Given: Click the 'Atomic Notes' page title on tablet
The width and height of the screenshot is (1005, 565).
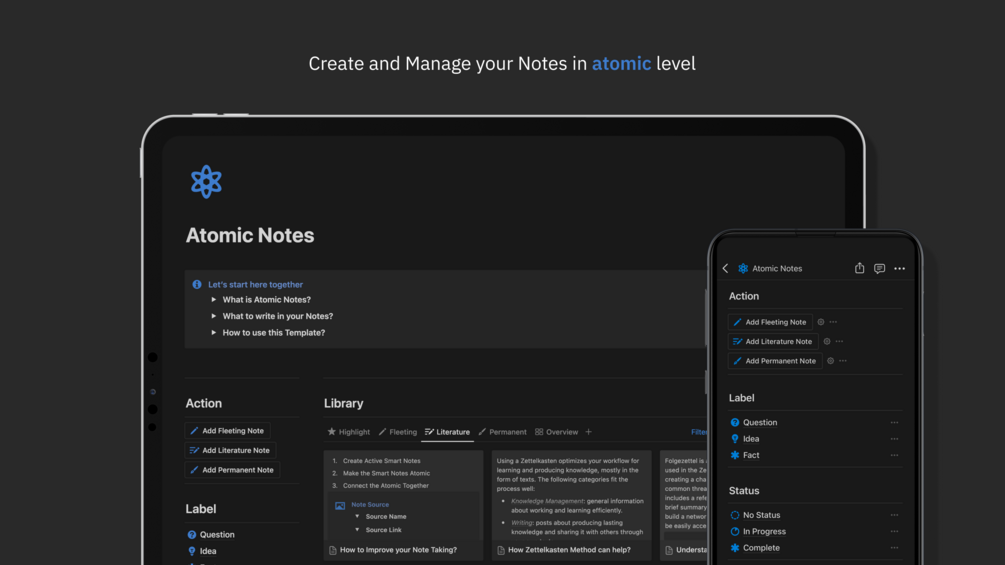Looking at the screenshot, I should [250, 235].
